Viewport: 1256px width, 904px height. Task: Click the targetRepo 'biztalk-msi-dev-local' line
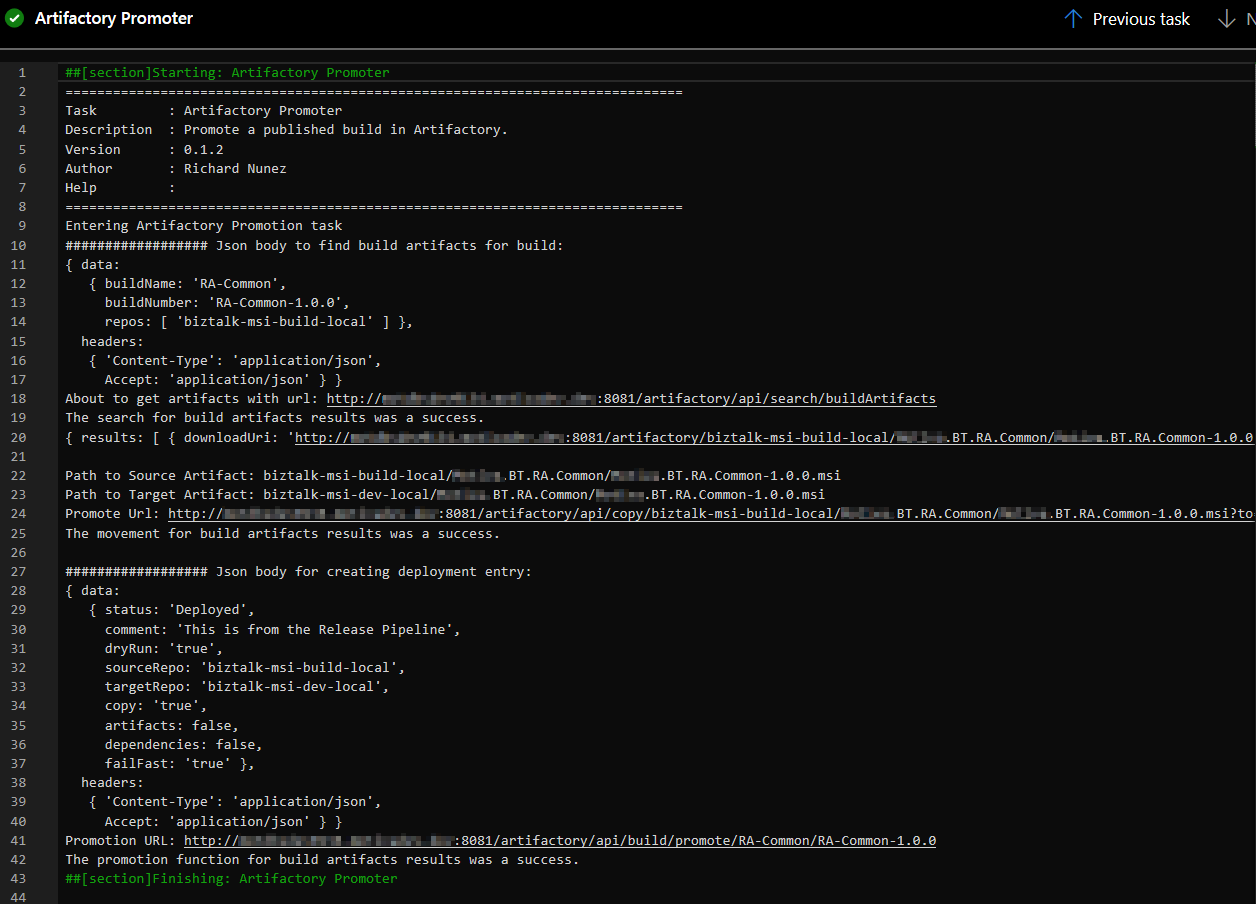pos(247,687)
